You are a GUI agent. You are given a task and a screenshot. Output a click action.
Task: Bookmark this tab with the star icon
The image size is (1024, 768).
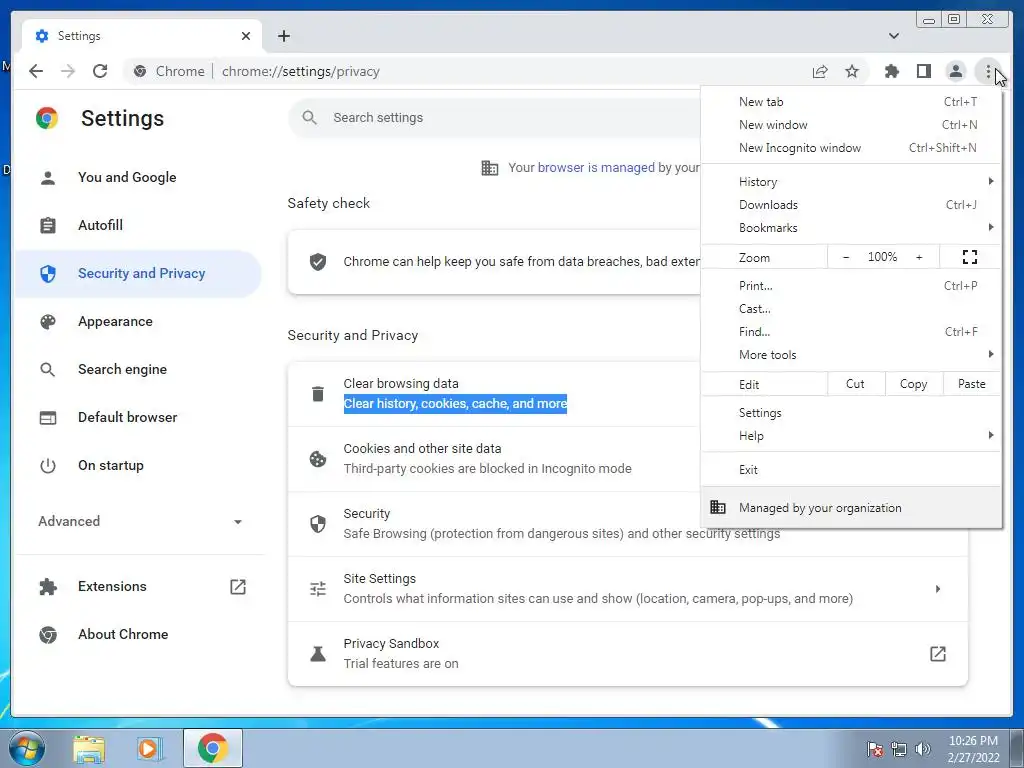[852, 71]
